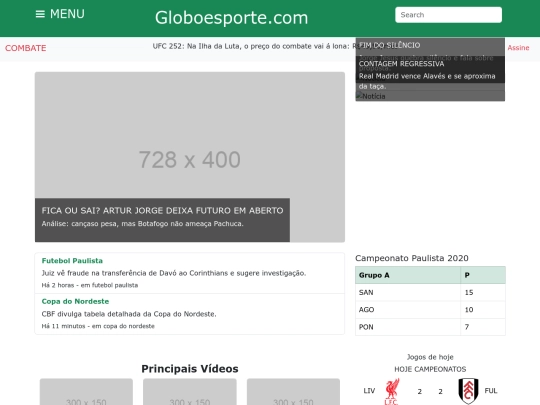Open the middle video thumbnail under Principais Vídeos
540x405 pixels.
190,392
